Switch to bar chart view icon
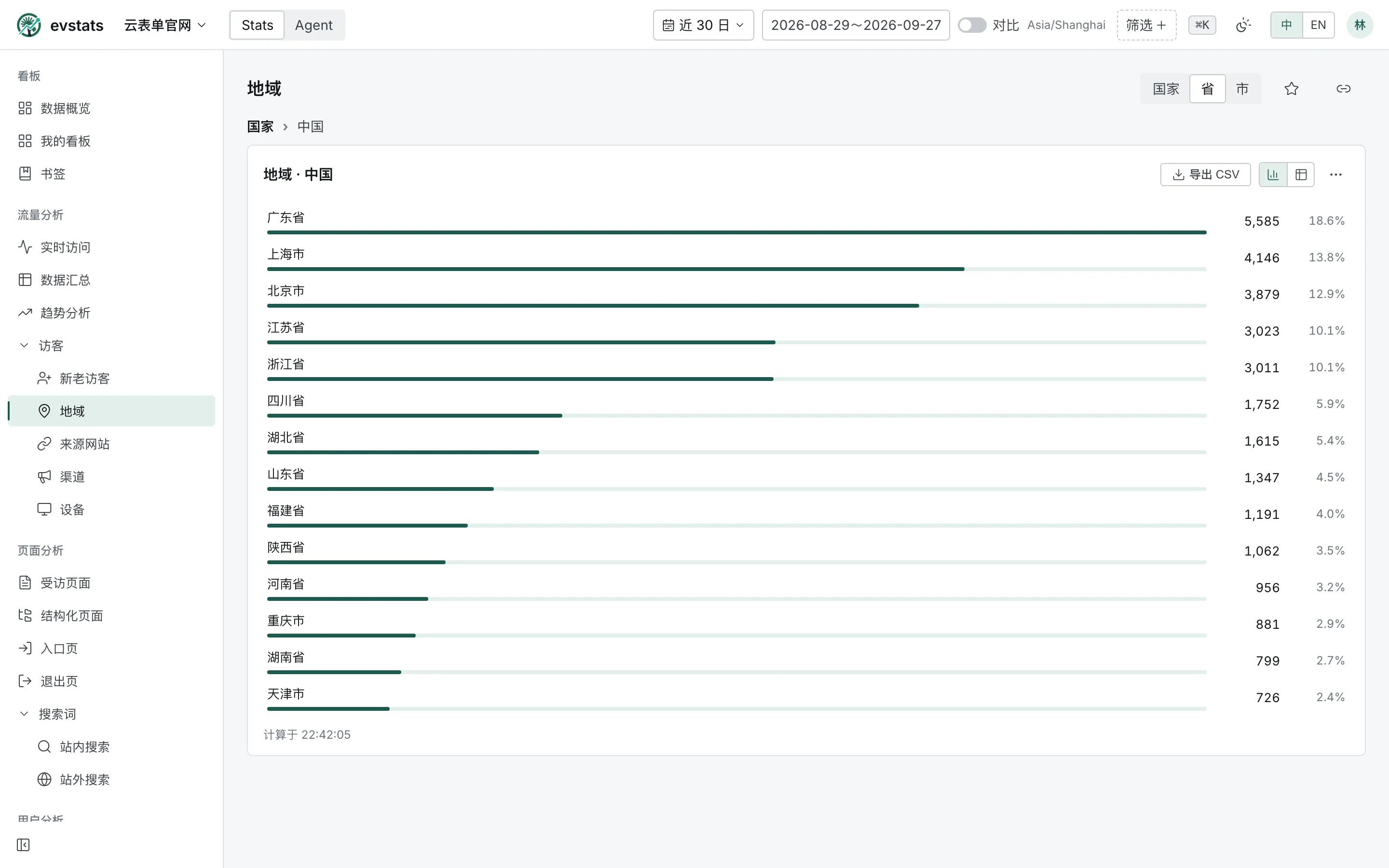 [x=1273, y=175]
